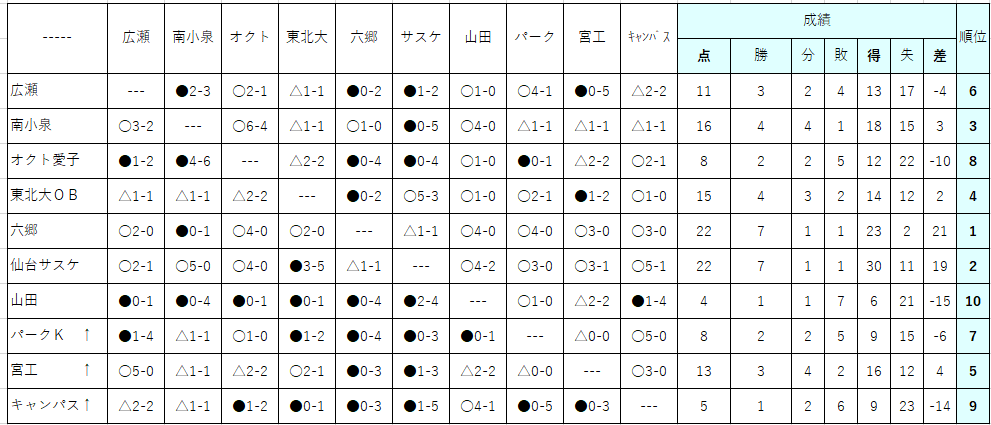
Task: Click the 順位 column header
Action: pyautogui.click(x=973, y=38)
